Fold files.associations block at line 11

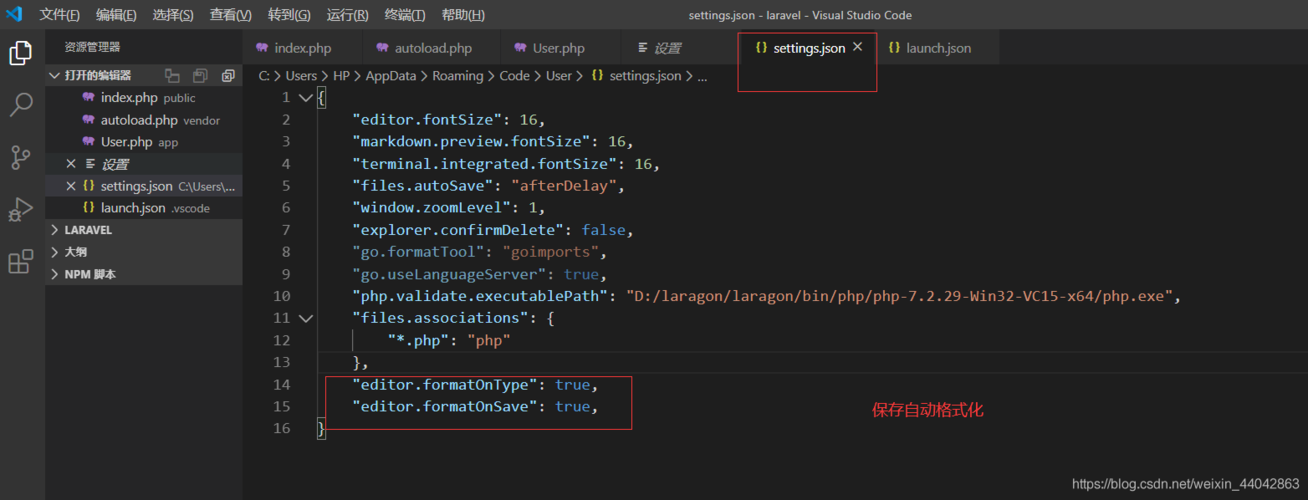point(305,318)
